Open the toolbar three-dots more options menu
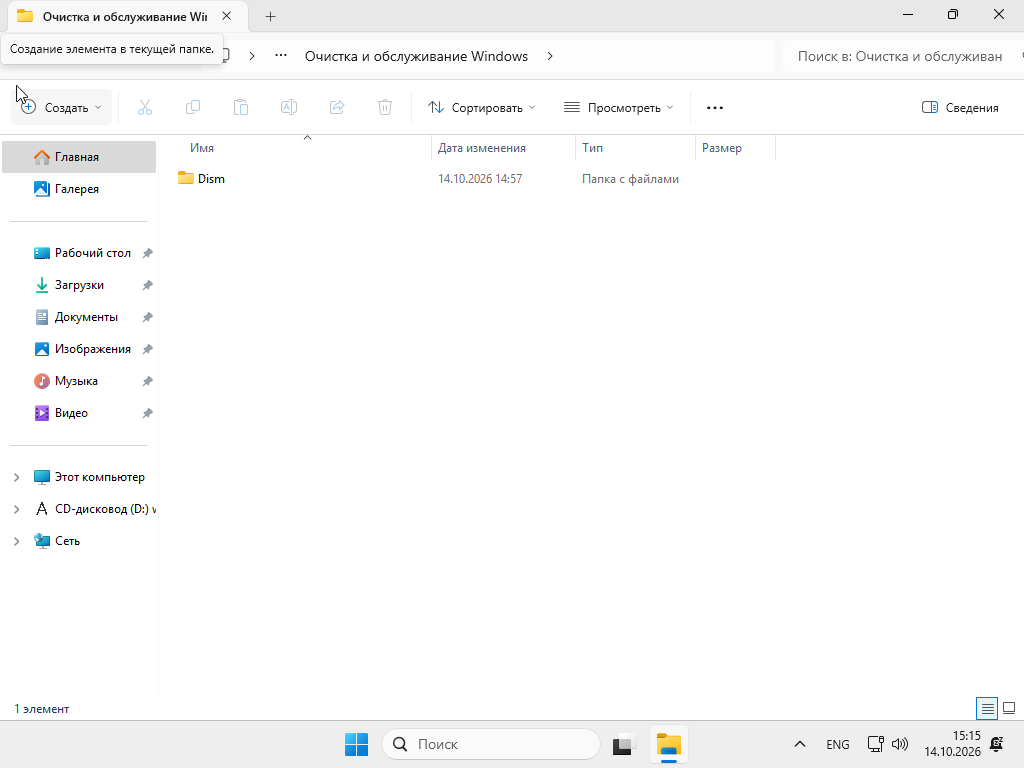 coord(715,108)
